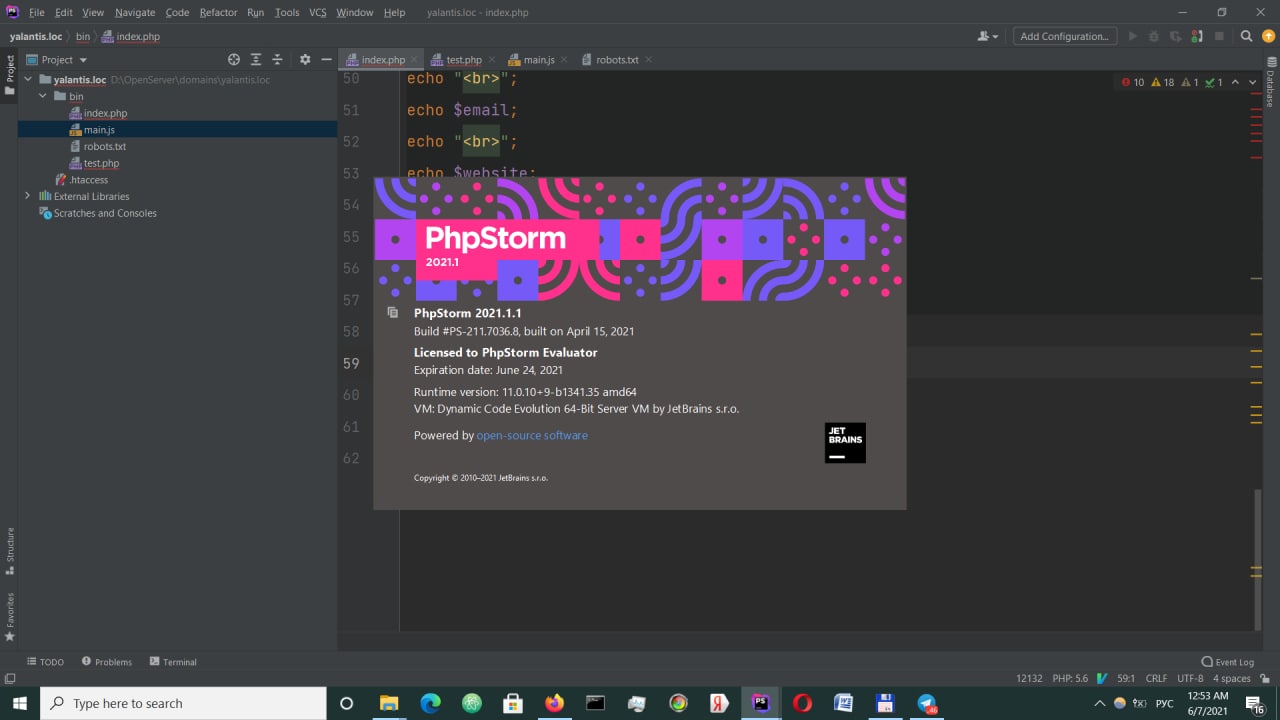This screenshot has height=720, width=1280.
Task: Open the Help menu
Action: tap(395, 12)
